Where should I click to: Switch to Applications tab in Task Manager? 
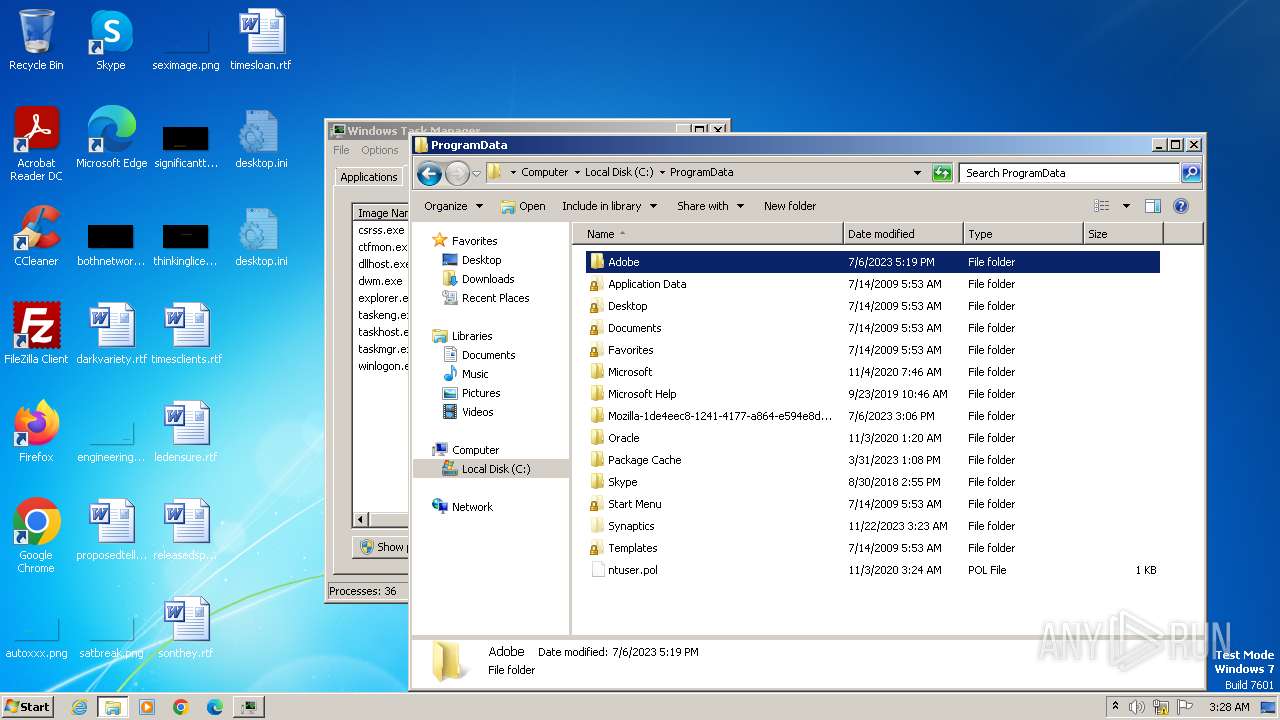pyautogui.click(x=369, y=177)
